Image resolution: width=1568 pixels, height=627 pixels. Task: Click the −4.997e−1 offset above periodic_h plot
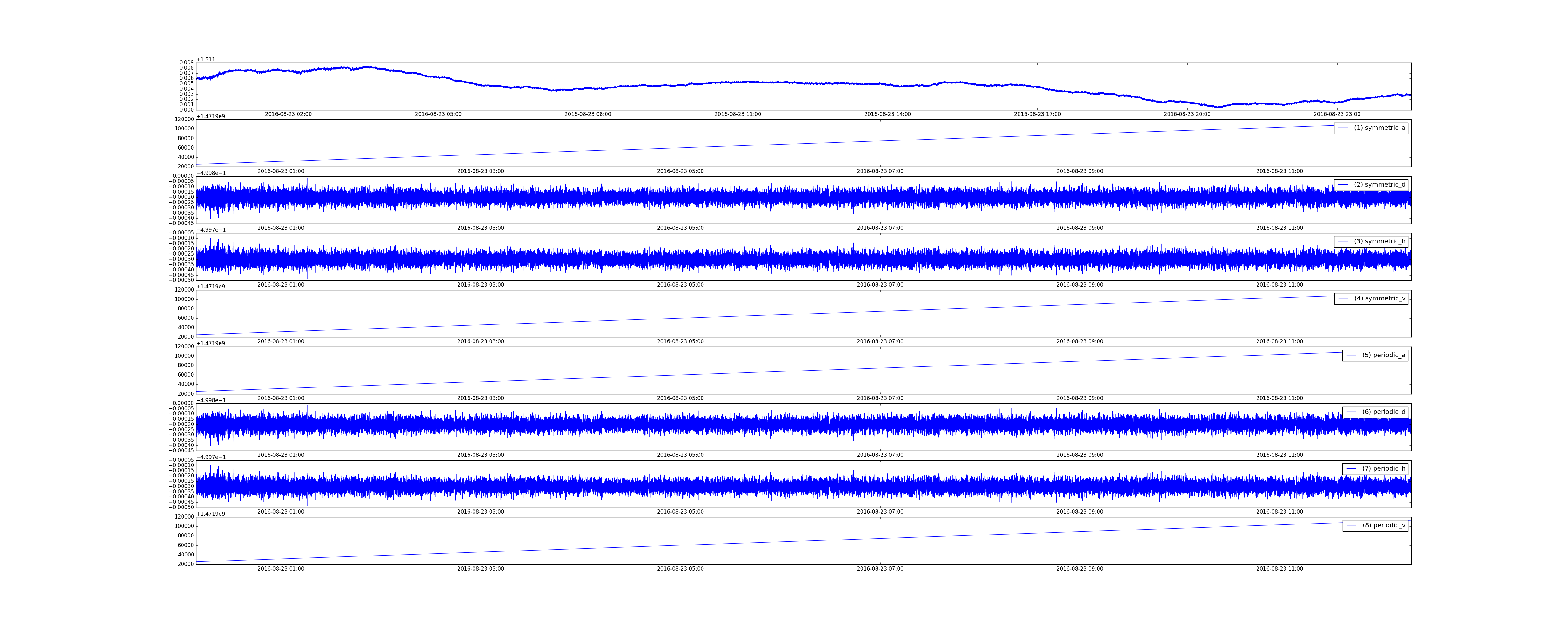coord(211,457)
